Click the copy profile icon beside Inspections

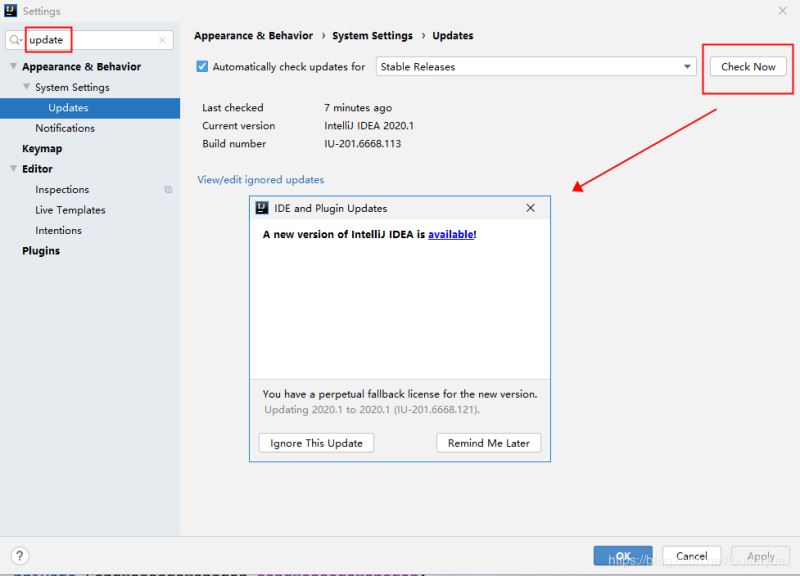(x=168, y=189)
